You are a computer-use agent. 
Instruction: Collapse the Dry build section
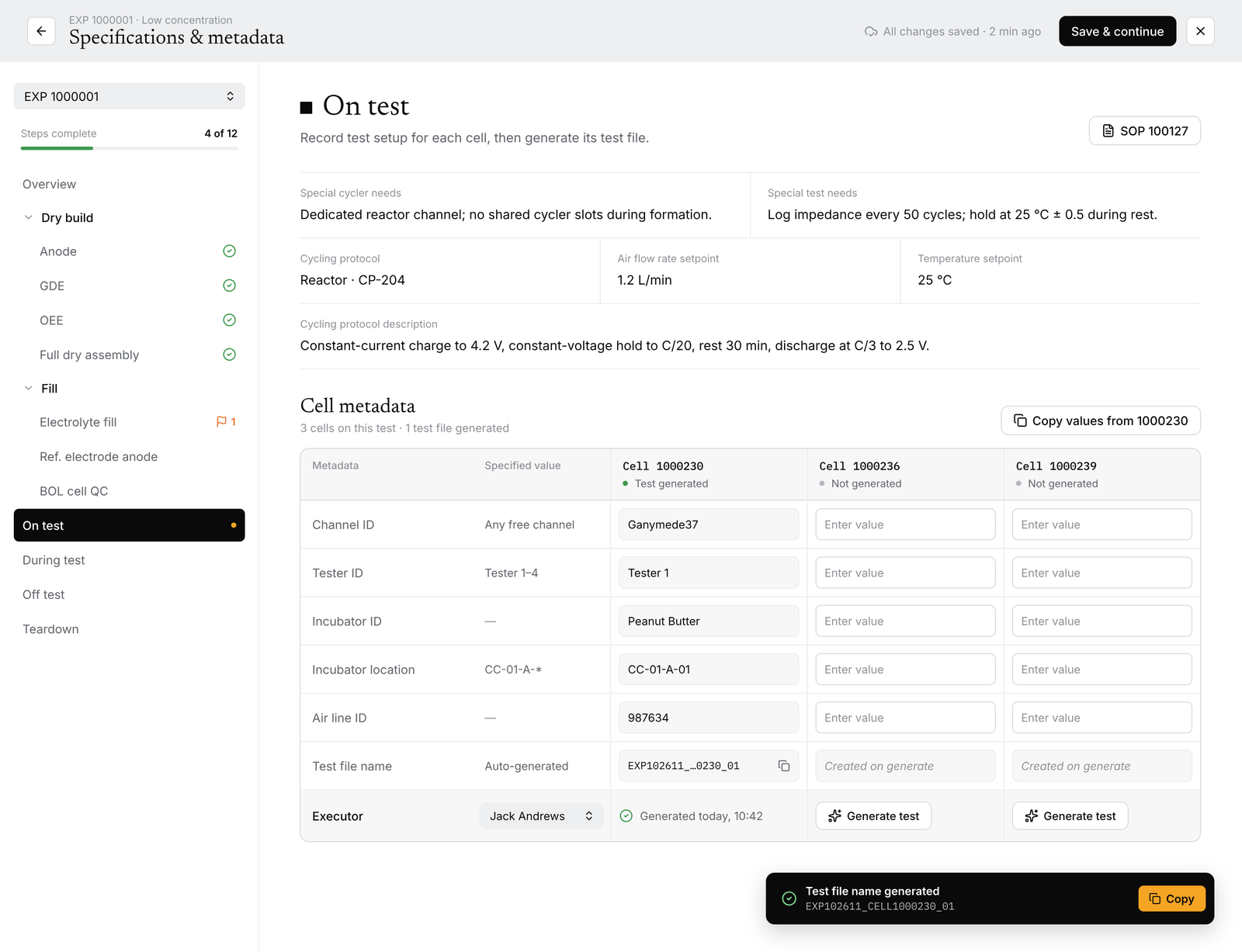click(29, 217)
